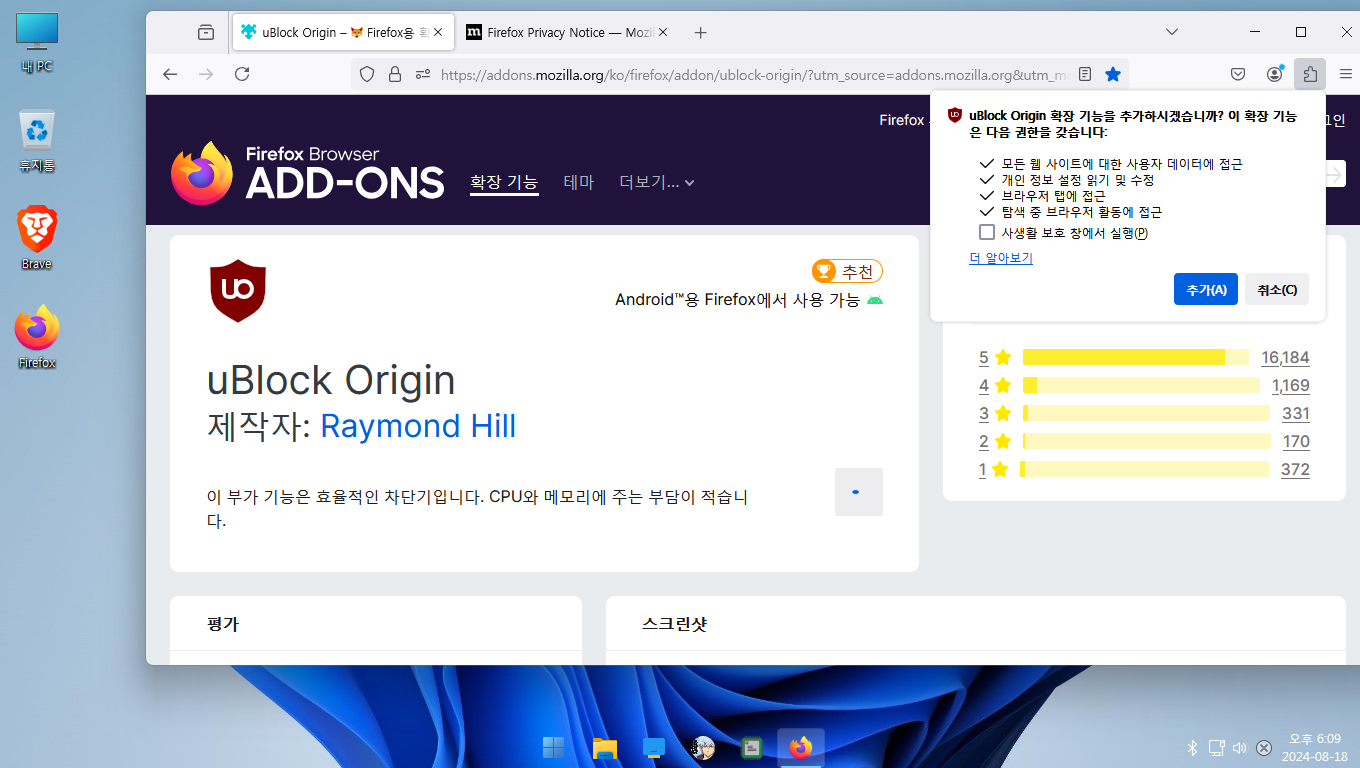1360x768 pixels.
Task: Click the 브라우저 탭에 접근 permission line
Action: pyautogui.click(x=1054, y=196)
